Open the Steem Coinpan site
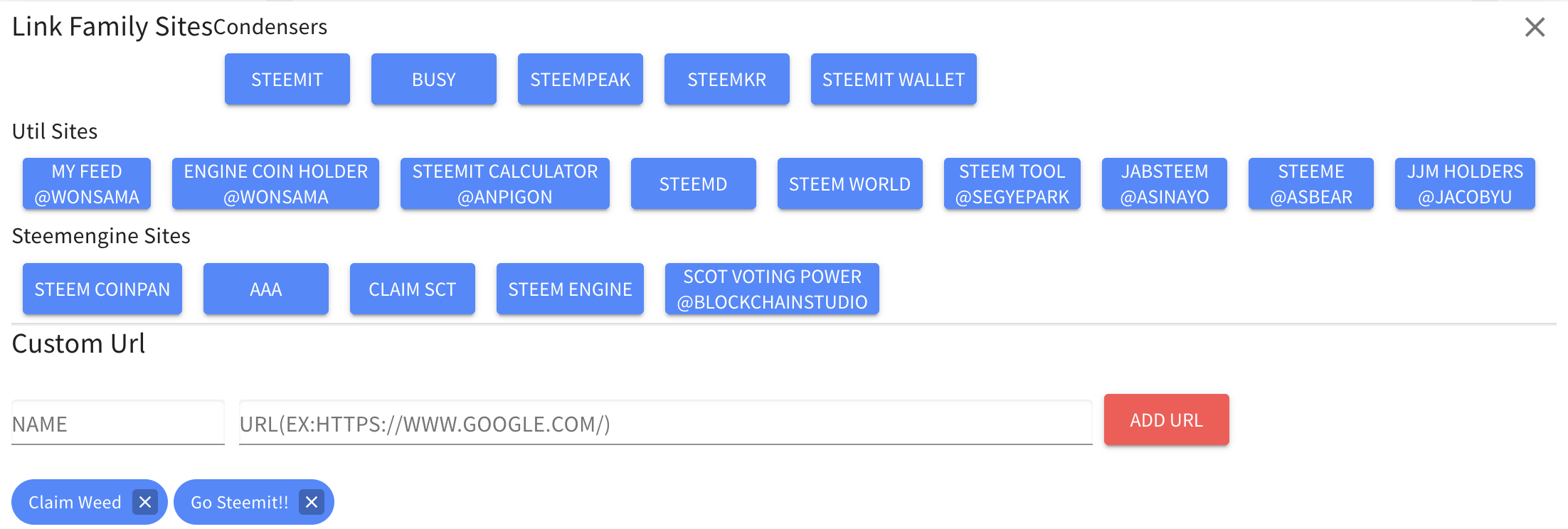 pyautogui.click(x=102, y=289)
